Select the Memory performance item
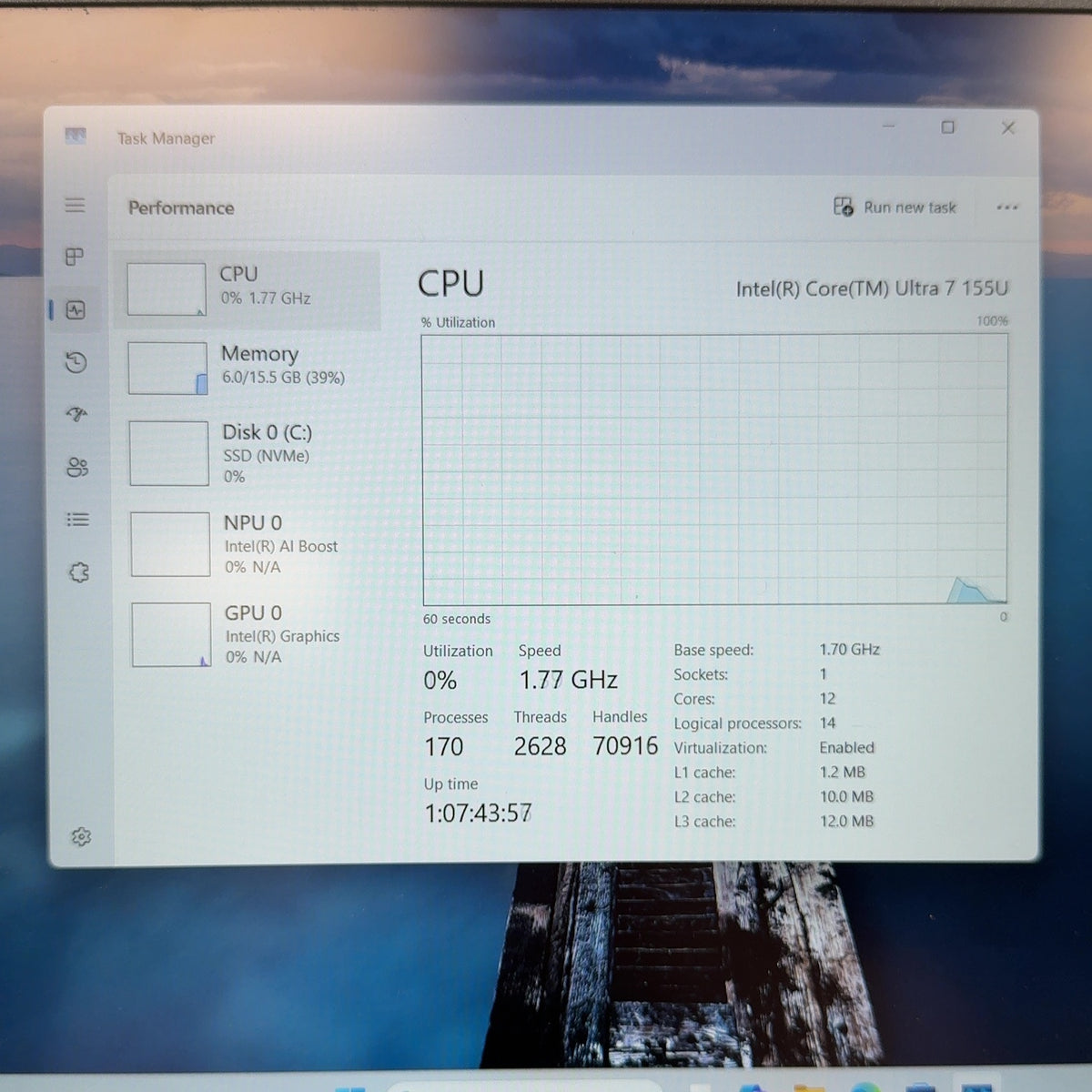The width and height of the screenshot is (1092, 1092). coord(249,368)
